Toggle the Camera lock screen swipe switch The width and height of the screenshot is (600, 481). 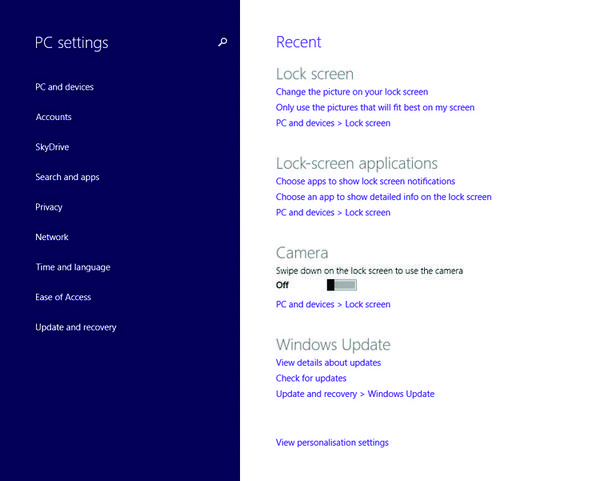[x=341, y=285]
